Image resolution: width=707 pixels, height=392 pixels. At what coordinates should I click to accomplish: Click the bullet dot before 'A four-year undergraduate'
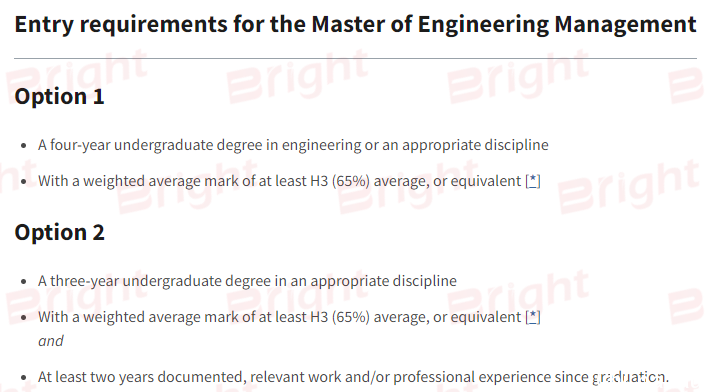coord(24,146)
